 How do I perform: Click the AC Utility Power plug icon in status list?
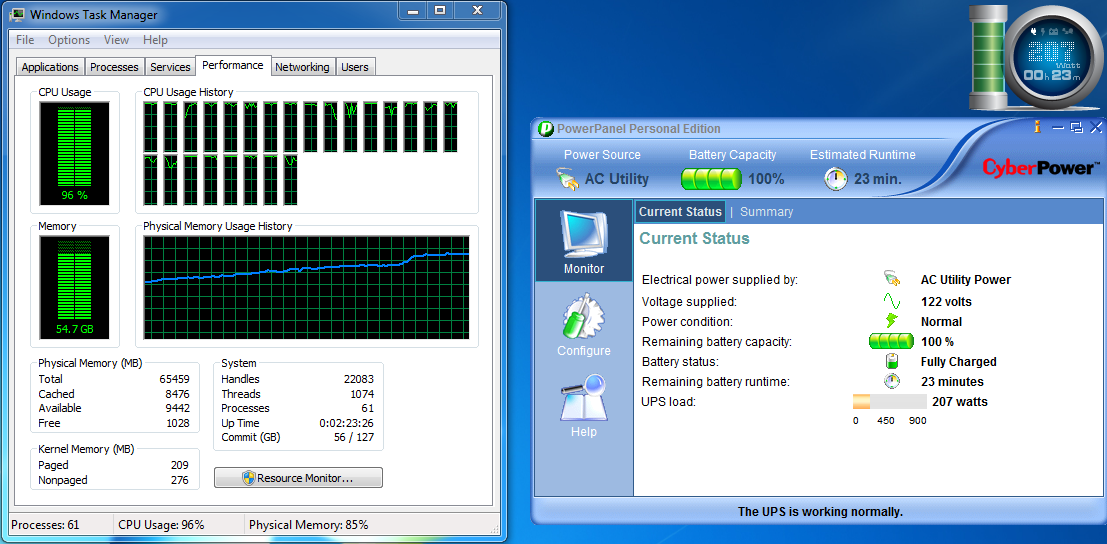[892, 279]
